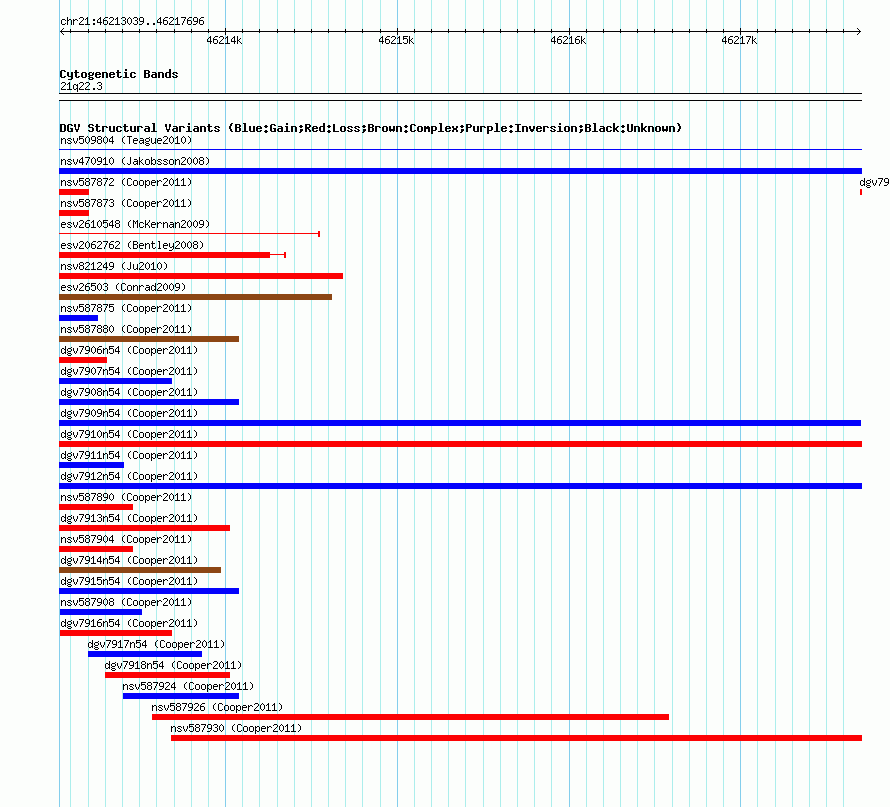Viewport: 890px width, 807px height.
Task: Click the red bar under nsv587890
Action: click(96, 507)
